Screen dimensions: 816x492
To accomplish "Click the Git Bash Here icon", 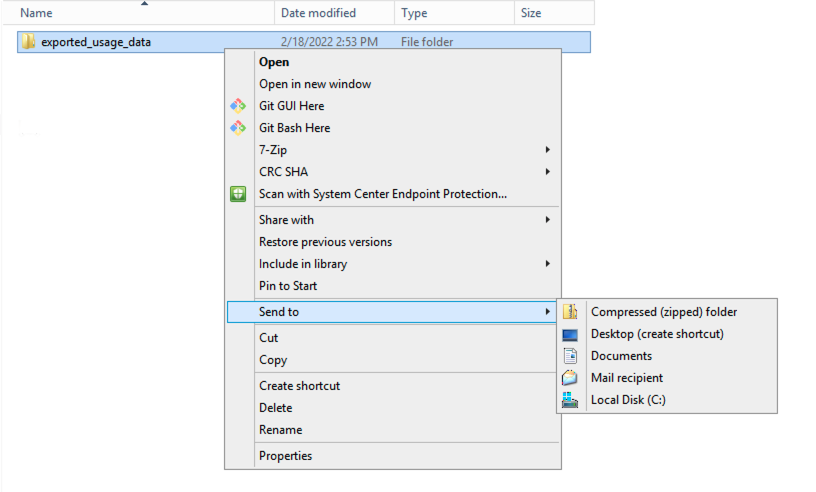I will 237,128.
